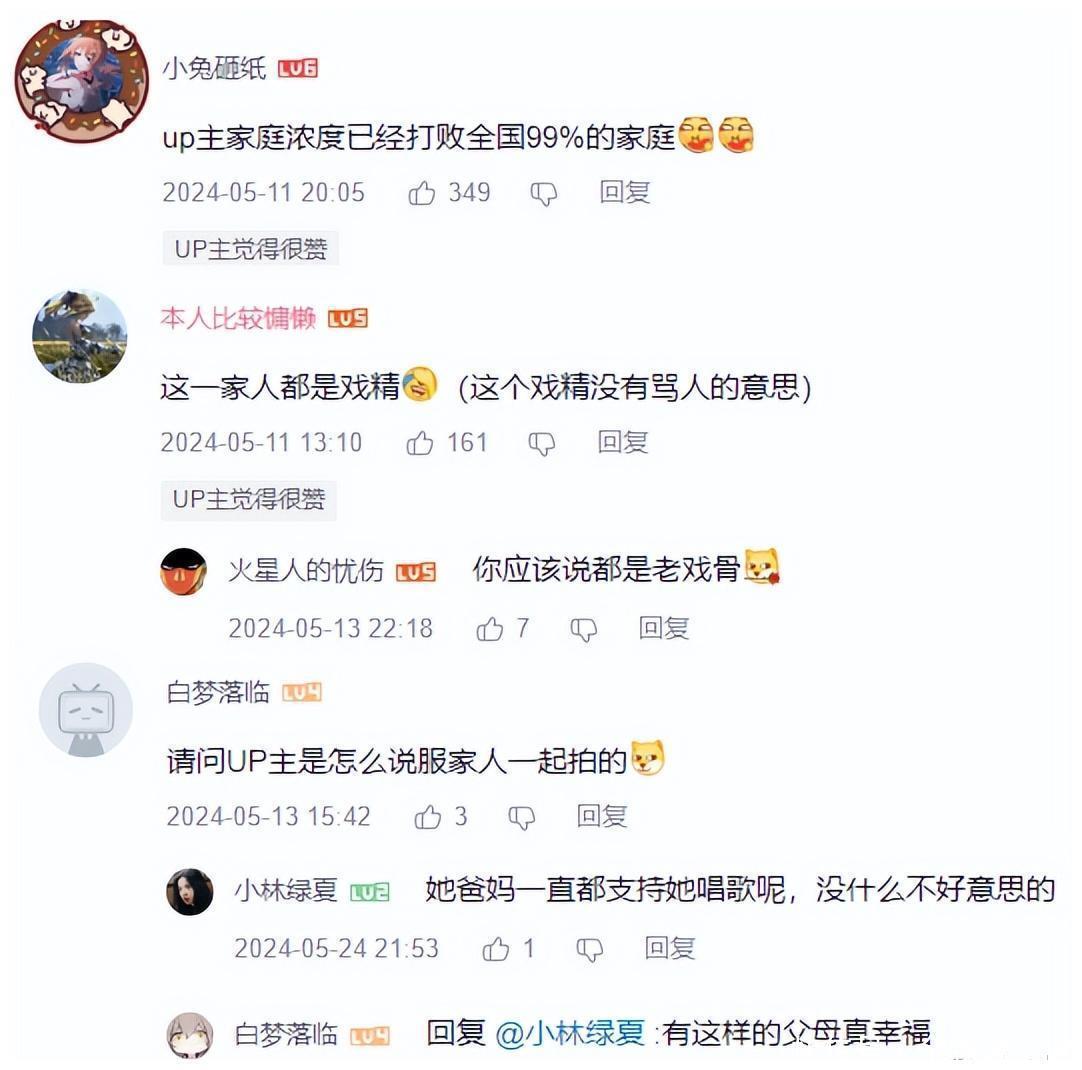Reply to 本人比较慵懒's comment

[x=623, y=442]
